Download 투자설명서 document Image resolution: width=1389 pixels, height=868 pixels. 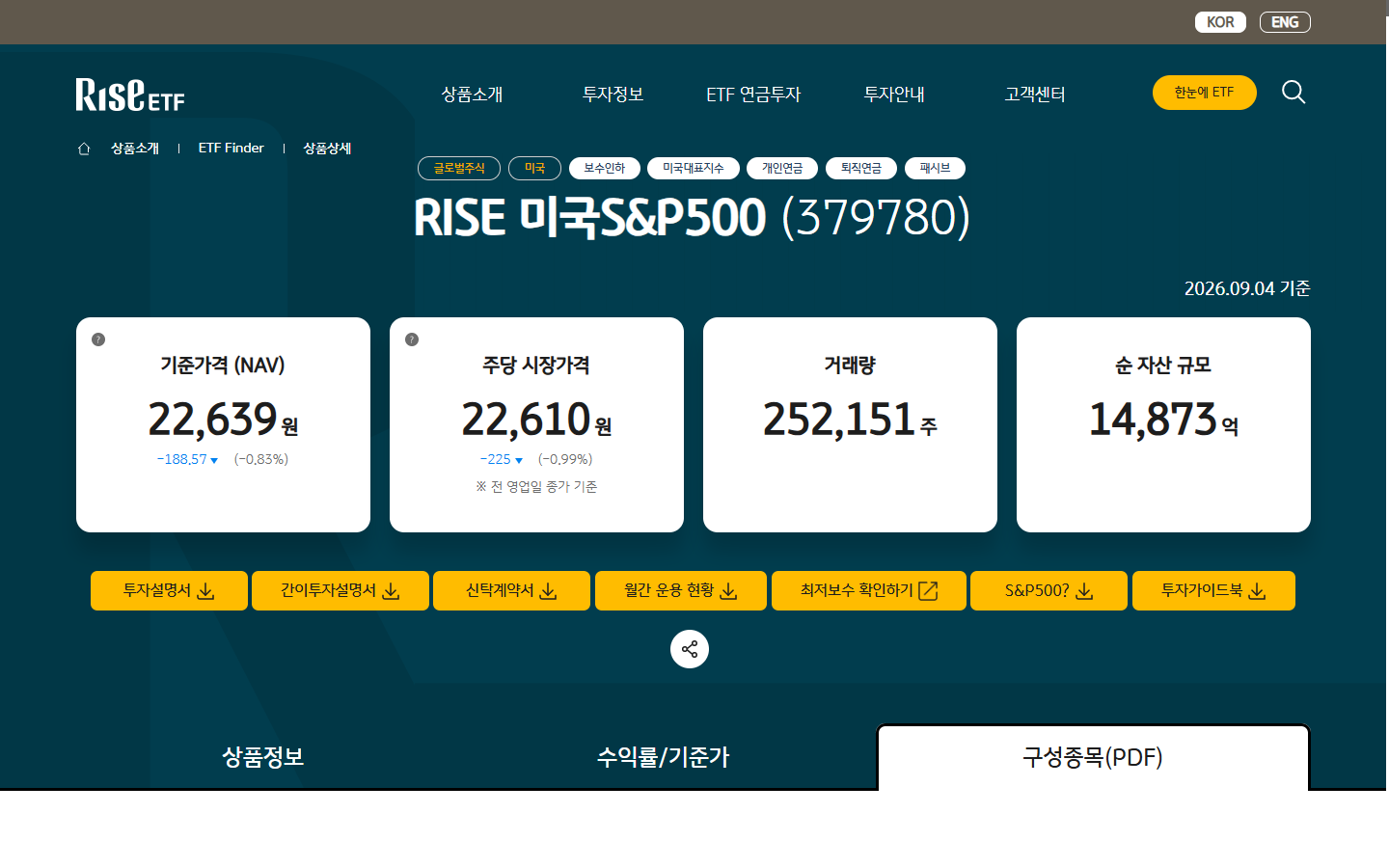point(169,590)
